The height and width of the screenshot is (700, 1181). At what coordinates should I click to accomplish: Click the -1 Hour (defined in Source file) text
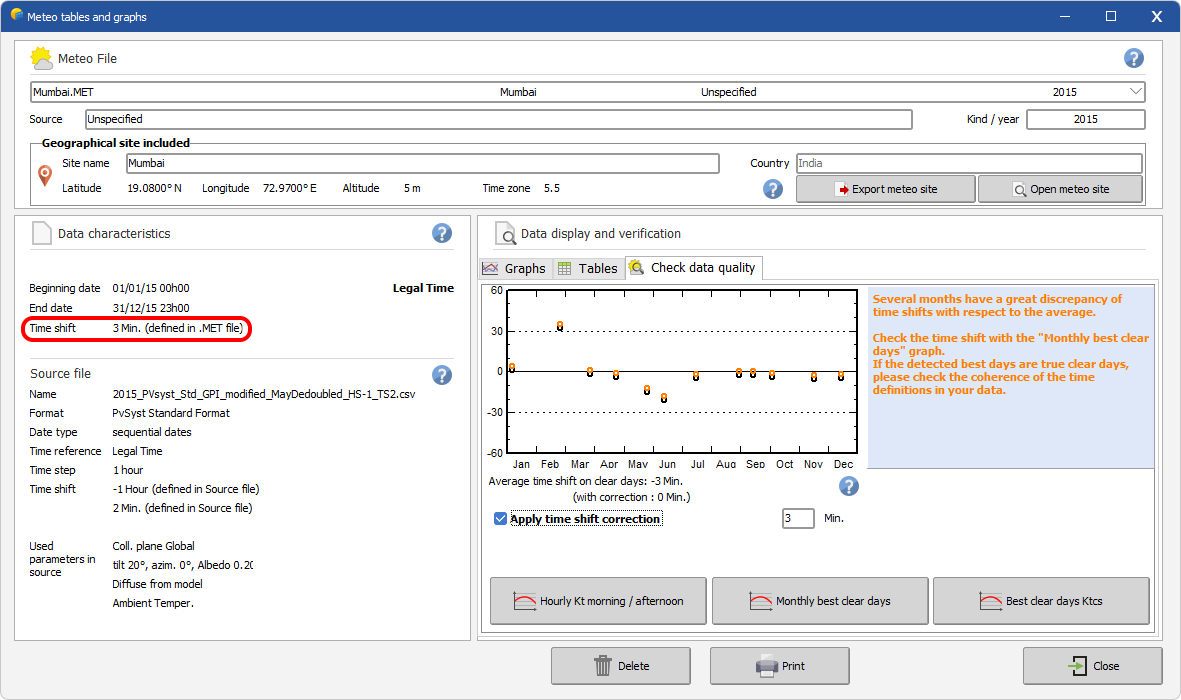tap(186, 489)
